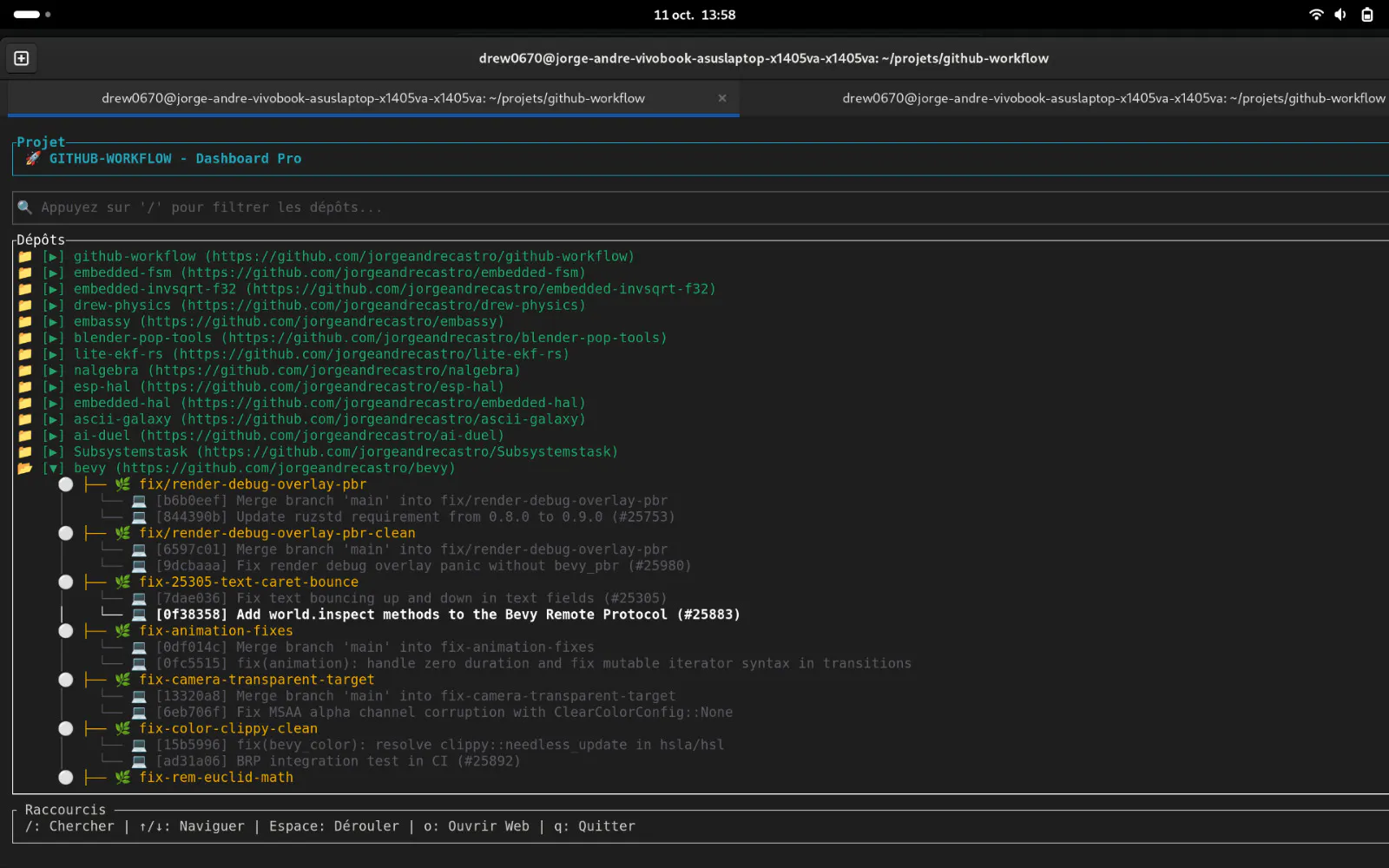This screenshot has height=868, width=1389.
Task: Click the commit icon for b6b0eef
Action: tap(139, 501)
